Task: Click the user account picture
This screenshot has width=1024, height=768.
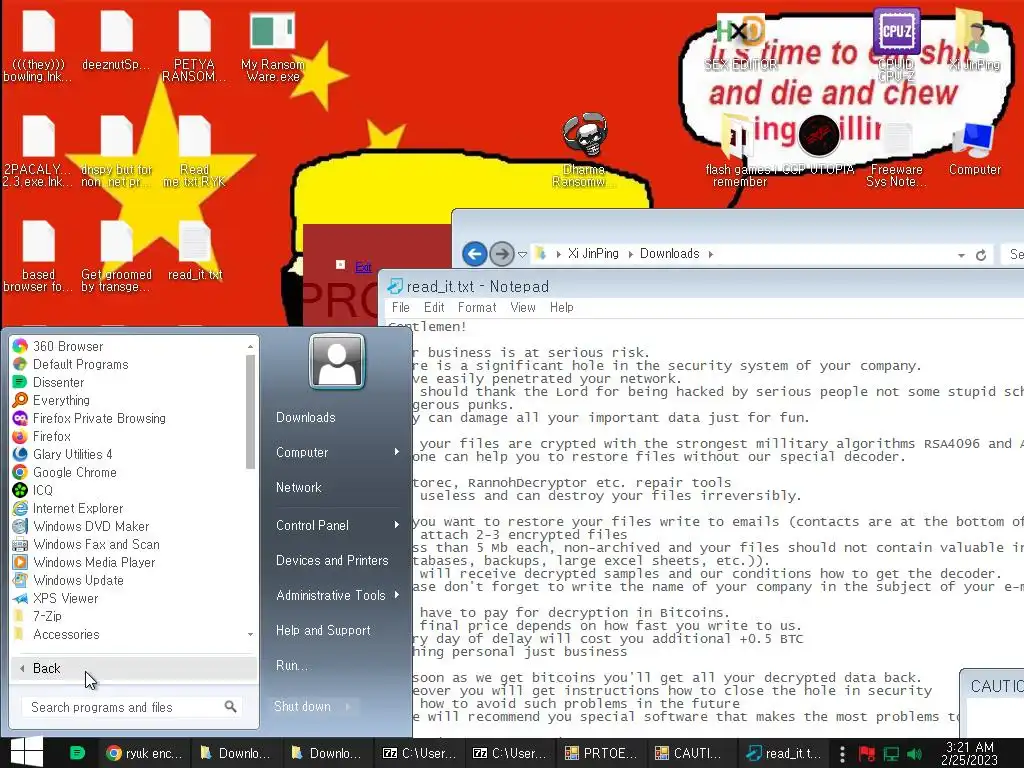Action: click(336, 361)
